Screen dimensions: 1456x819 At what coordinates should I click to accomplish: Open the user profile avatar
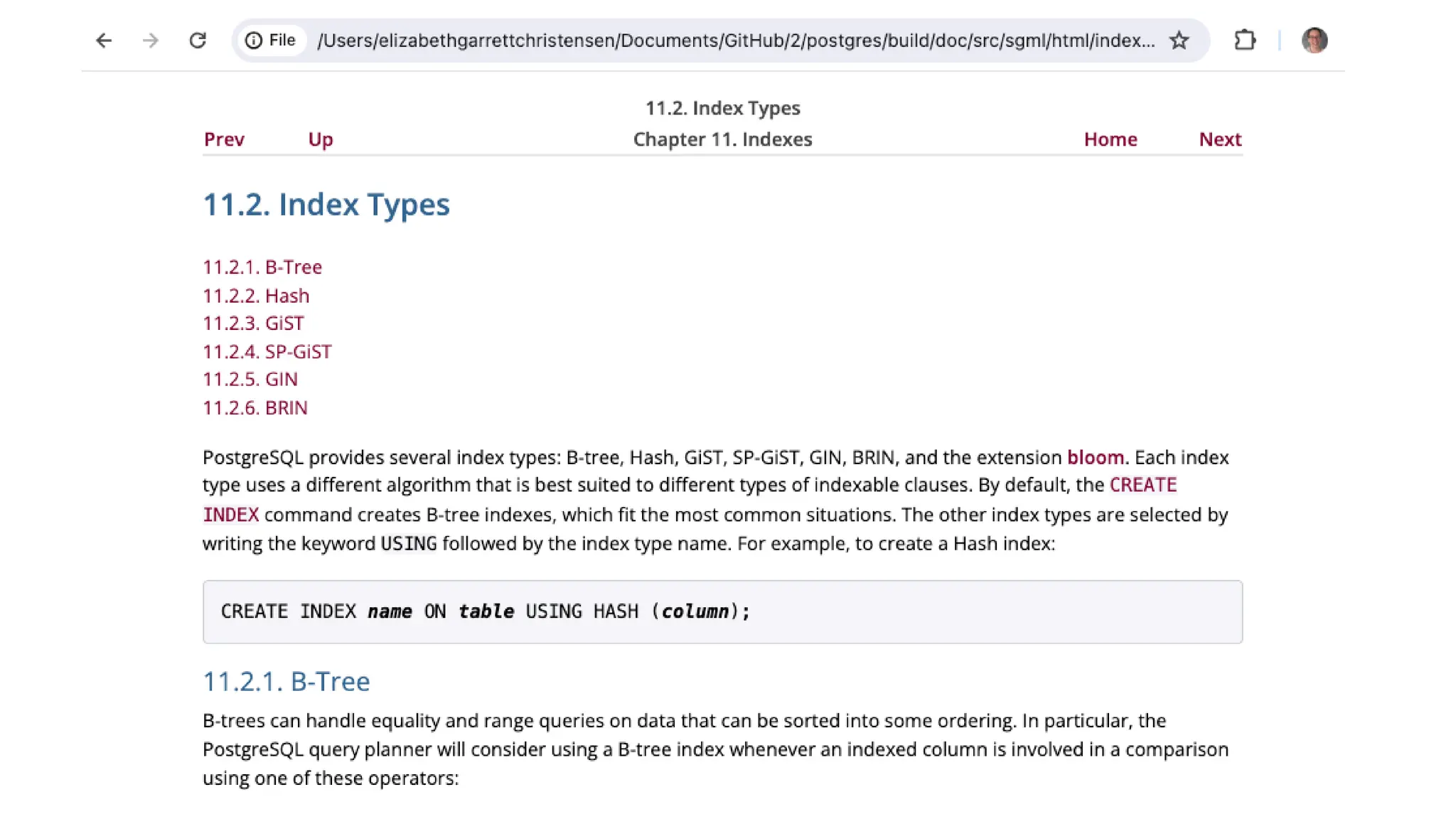(1314, 41)
